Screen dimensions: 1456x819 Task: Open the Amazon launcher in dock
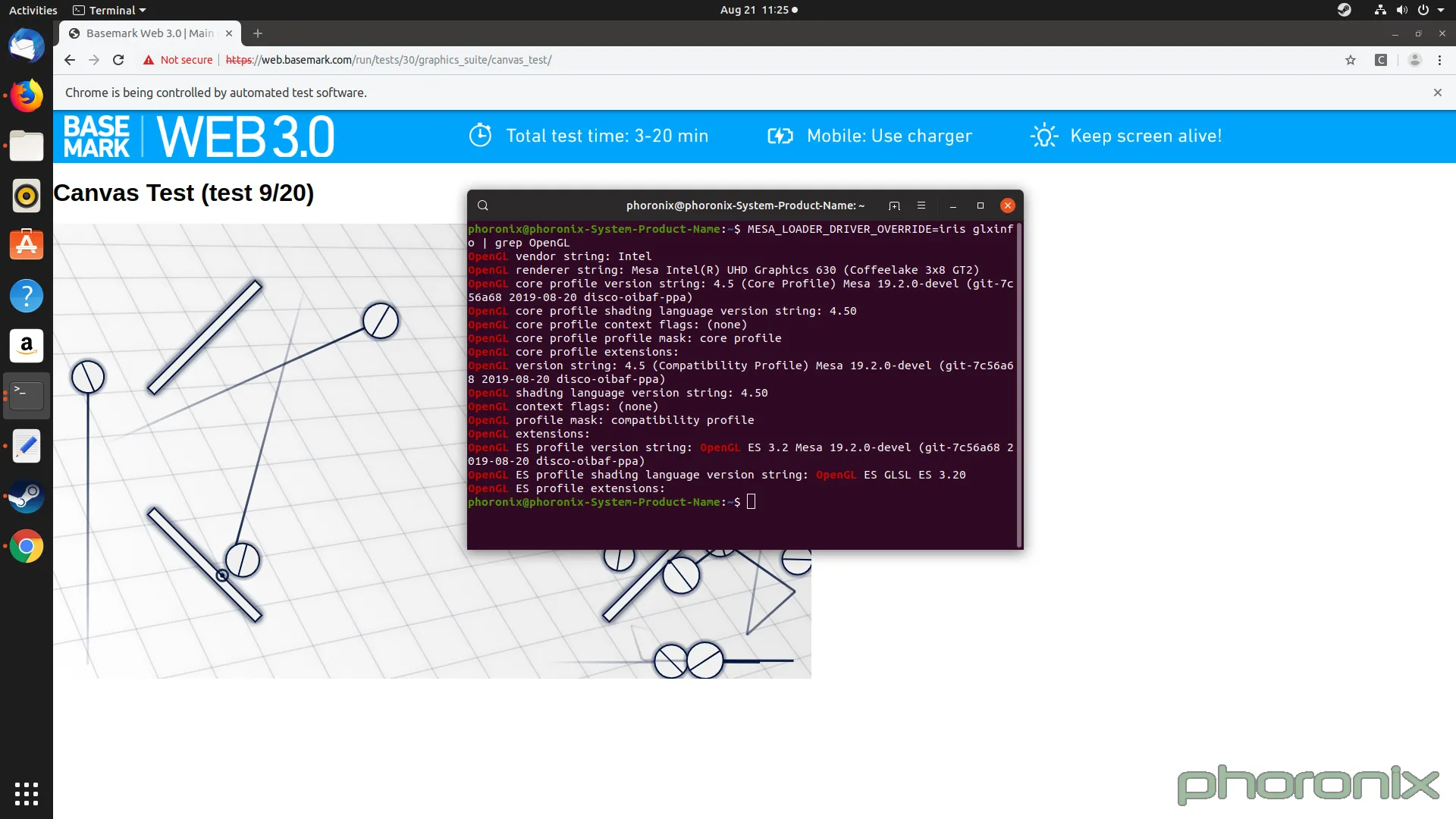click(27, 346)
